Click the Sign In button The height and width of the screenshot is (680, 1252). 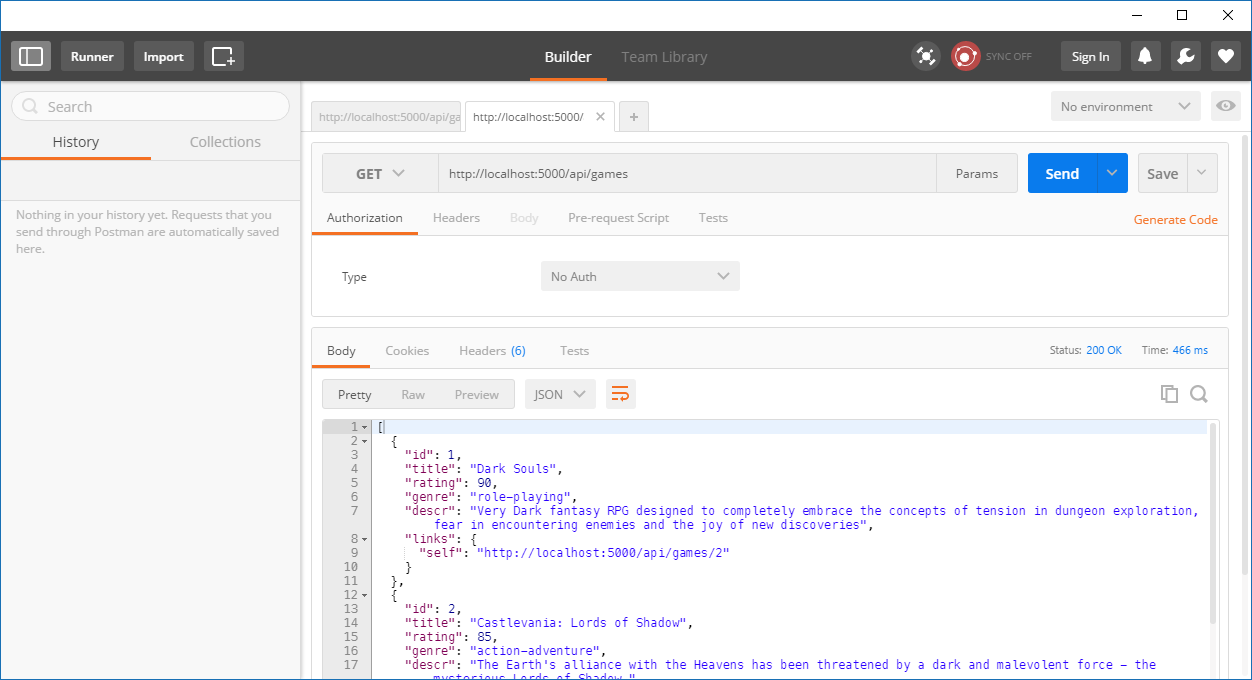[1090, 57]
